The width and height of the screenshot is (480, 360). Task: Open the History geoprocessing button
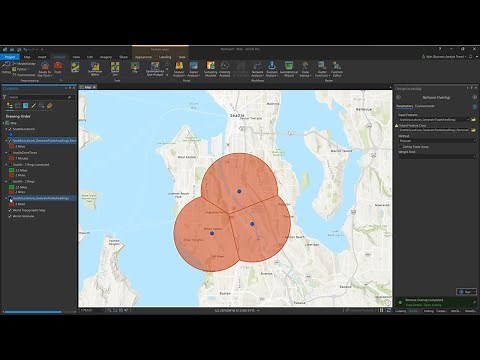[6, 68]
